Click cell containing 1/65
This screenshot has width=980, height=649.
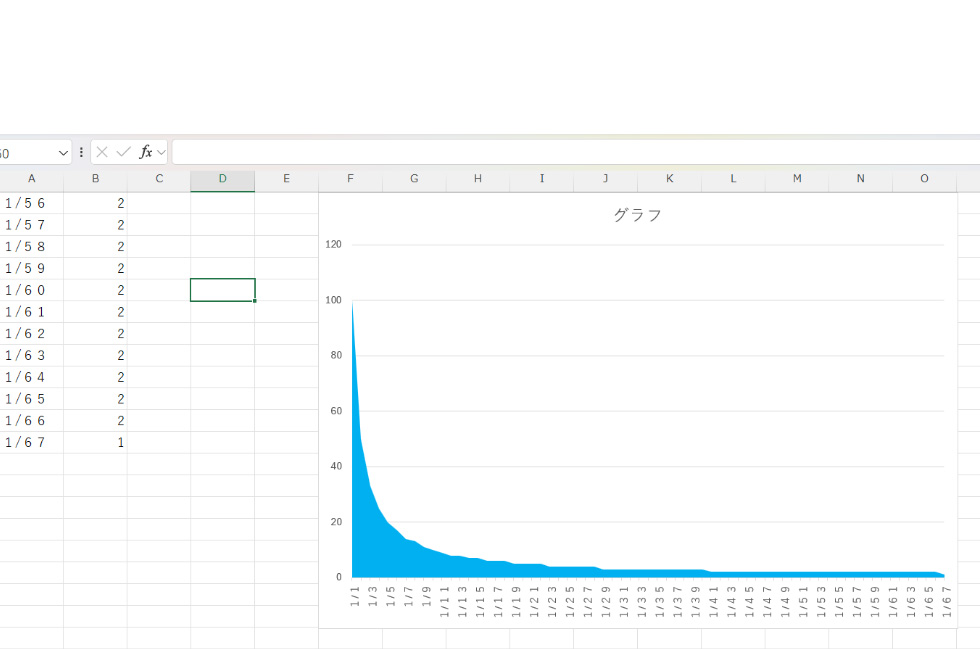[31, 399]
